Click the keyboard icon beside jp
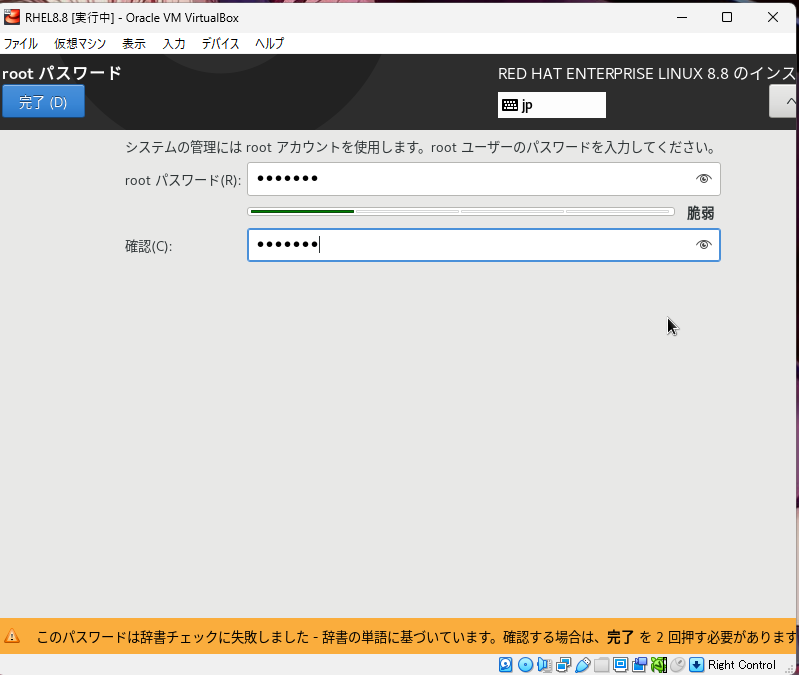This screenshot has height=675, width=799. point(510,105)
